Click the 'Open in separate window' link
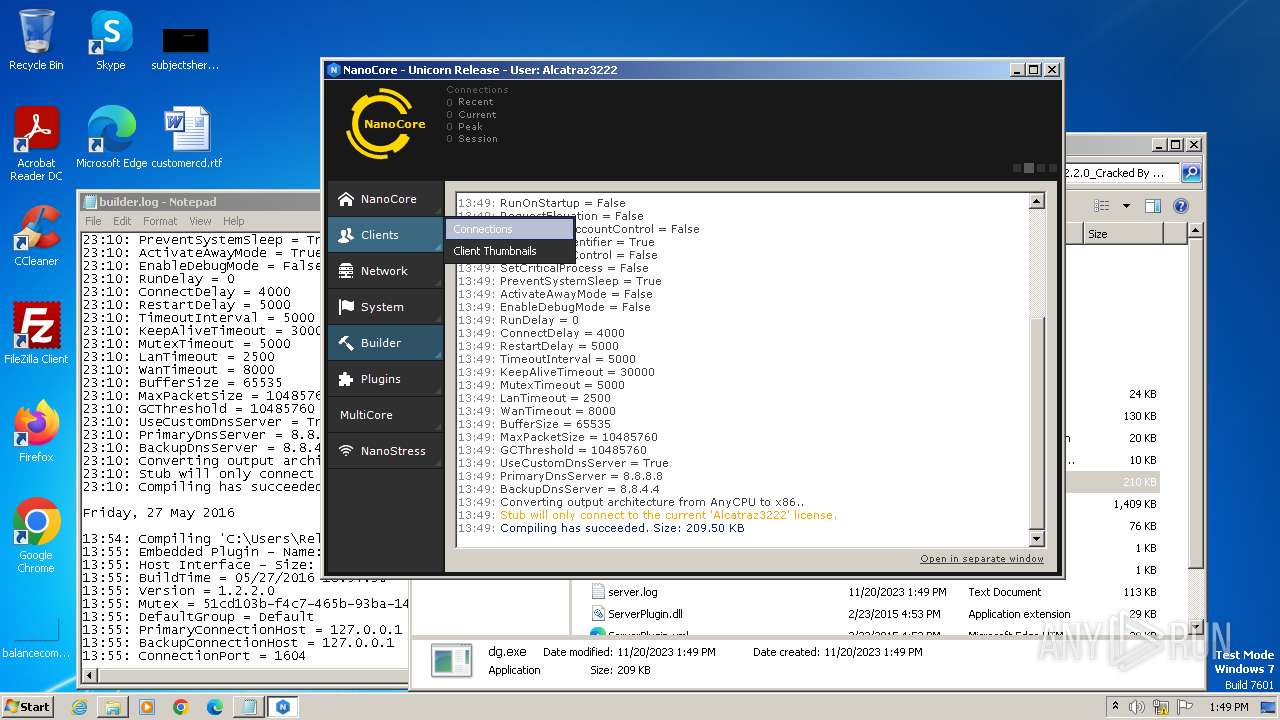This screenshot has height=720, width=1280. point(982,559)
